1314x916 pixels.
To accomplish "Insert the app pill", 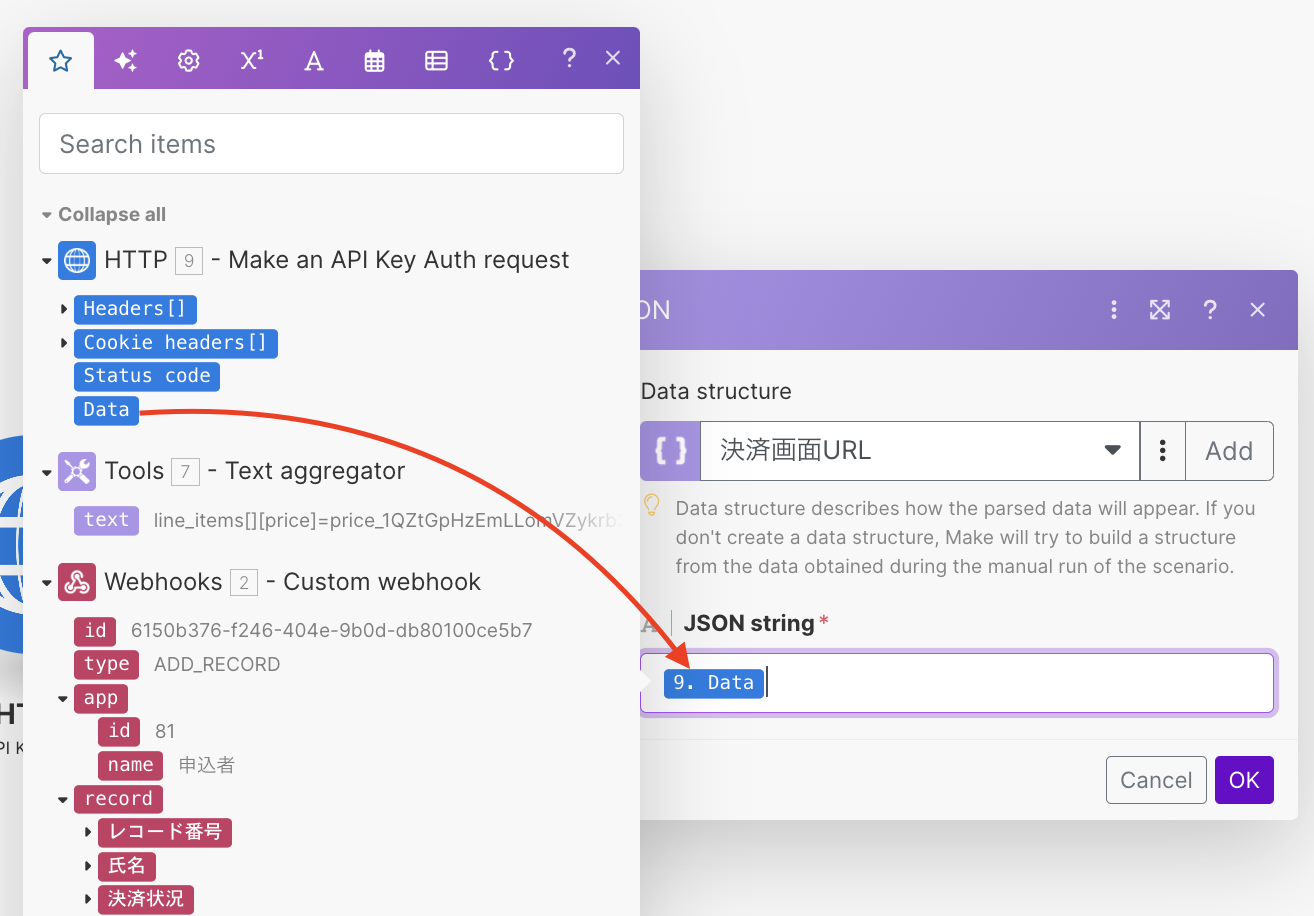I will click(101, 698).
